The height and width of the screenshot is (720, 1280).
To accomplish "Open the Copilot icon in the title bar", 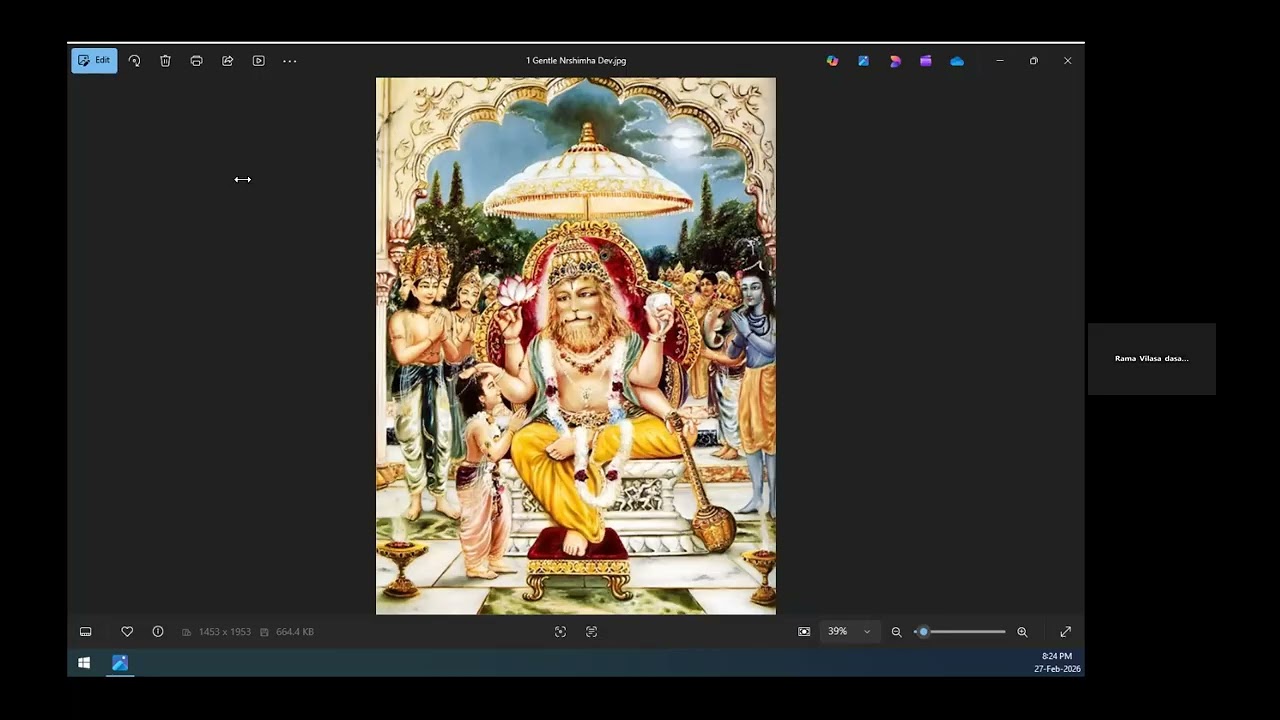I will (832, 61).
